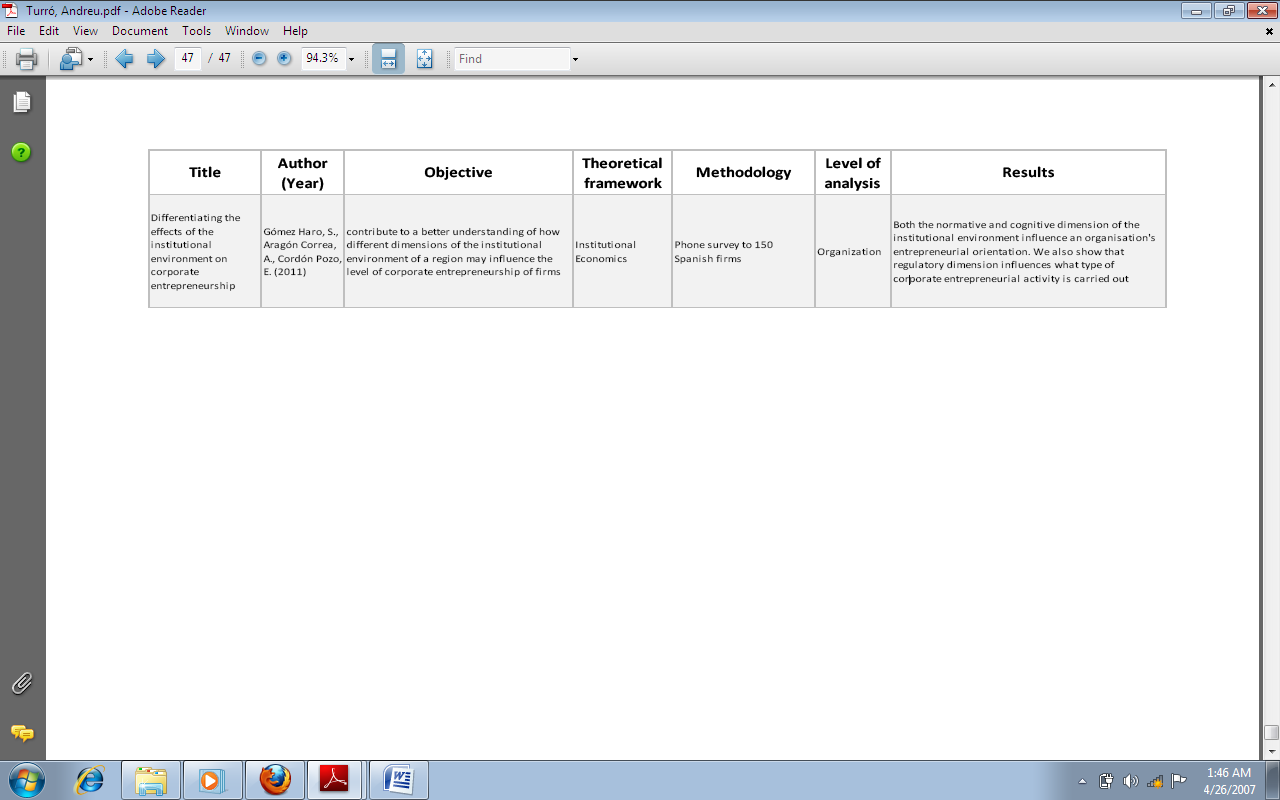Minimize the Adobe Reader window
This screenshot has height=800, width=1280.
click(x=1196, y=10)
